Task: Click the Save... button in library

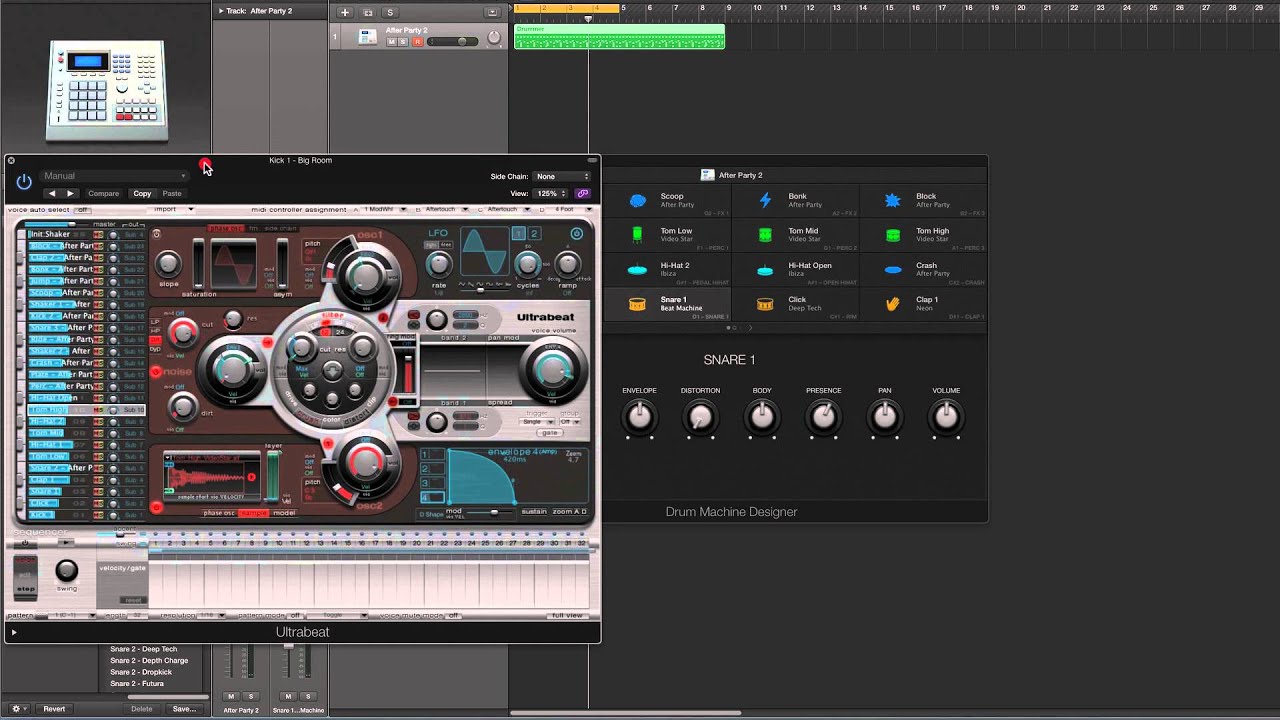Action: click(184, 709)
